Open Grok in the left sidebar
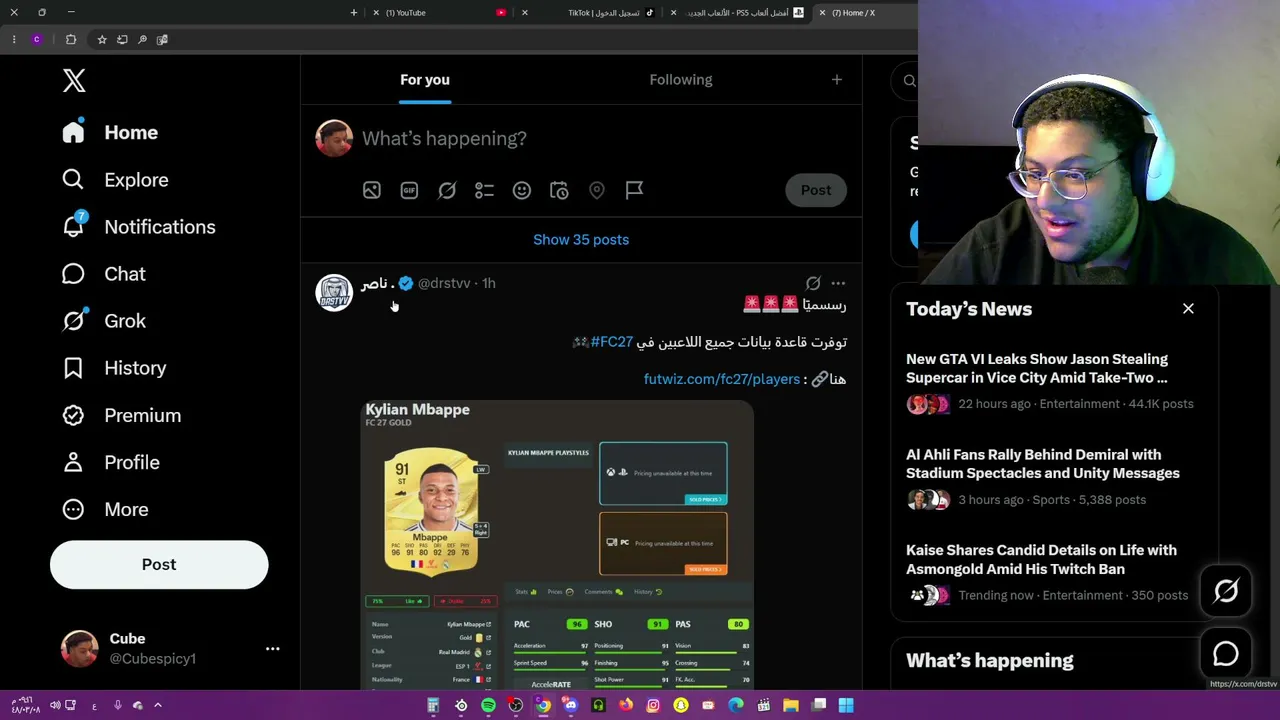1280x720 pixels. coord(103,321)
